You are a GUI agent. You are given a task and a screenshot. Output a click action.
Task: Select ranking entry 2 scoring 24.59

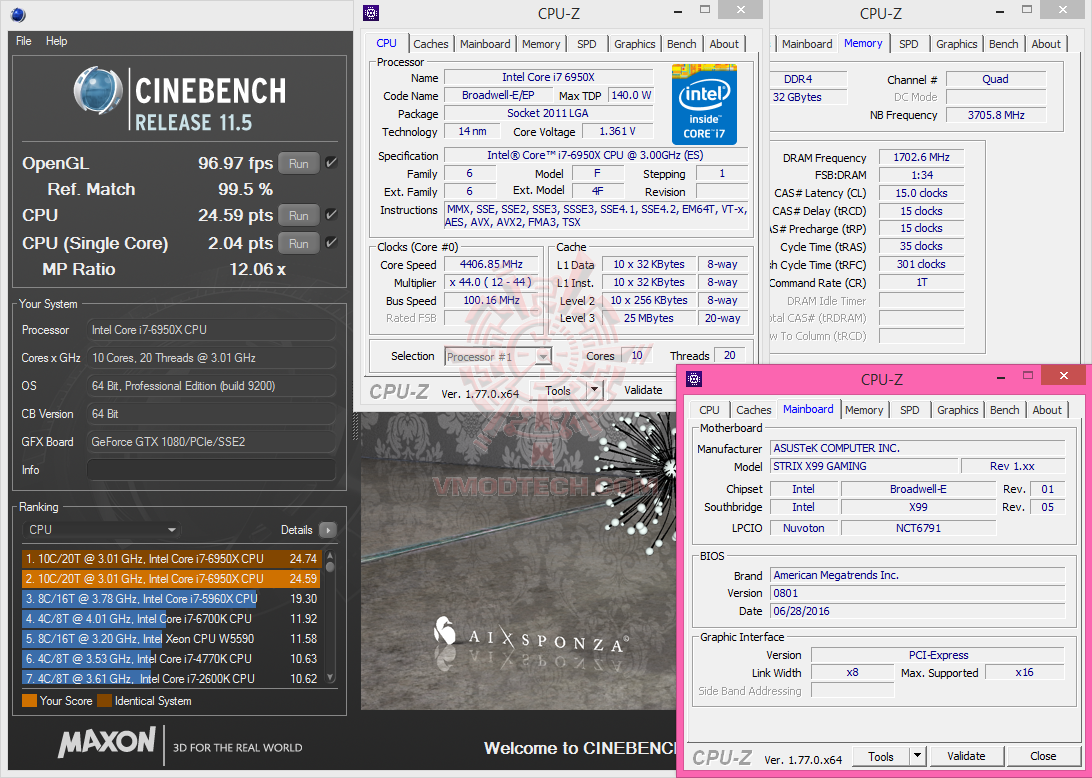pos(171,579)
